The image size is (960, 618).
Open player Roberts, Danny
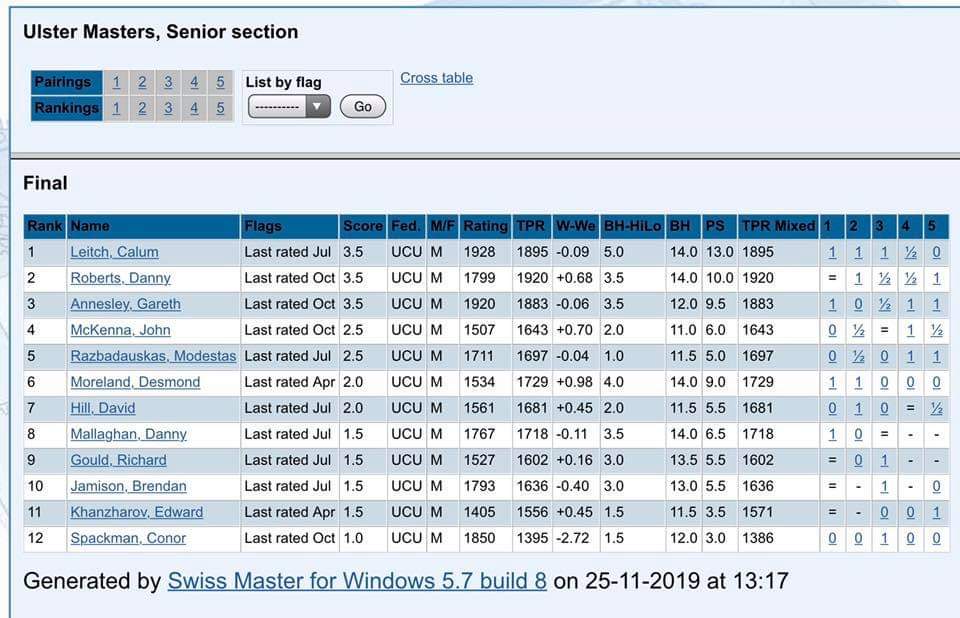[x=120, y=278]
